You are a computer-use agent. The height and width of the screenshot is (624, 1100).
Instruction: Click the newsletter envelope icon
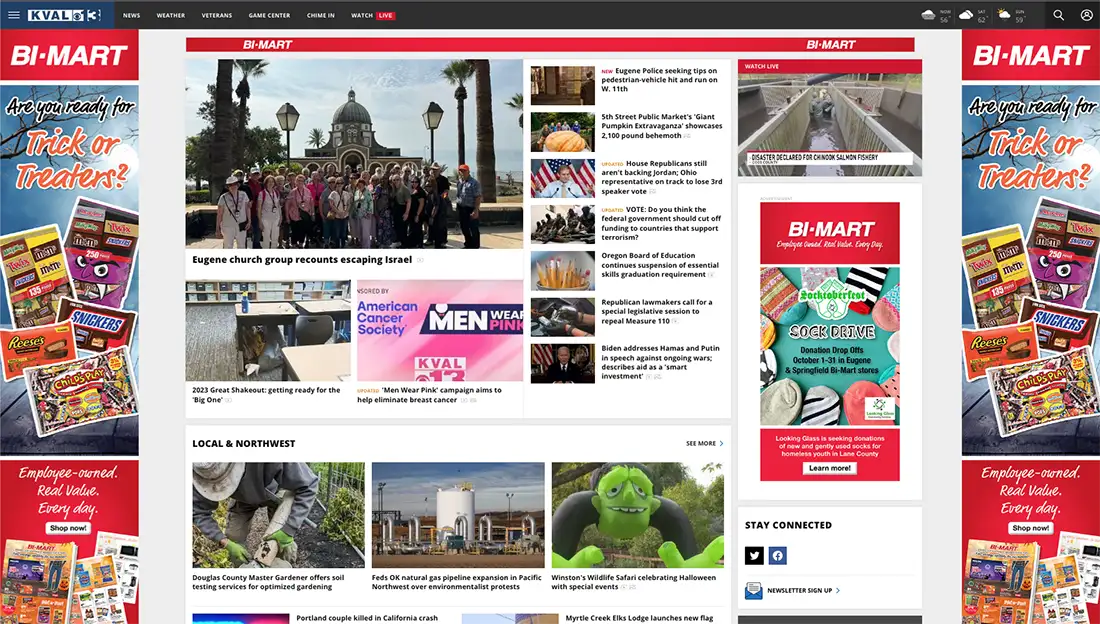pos(753,590)
